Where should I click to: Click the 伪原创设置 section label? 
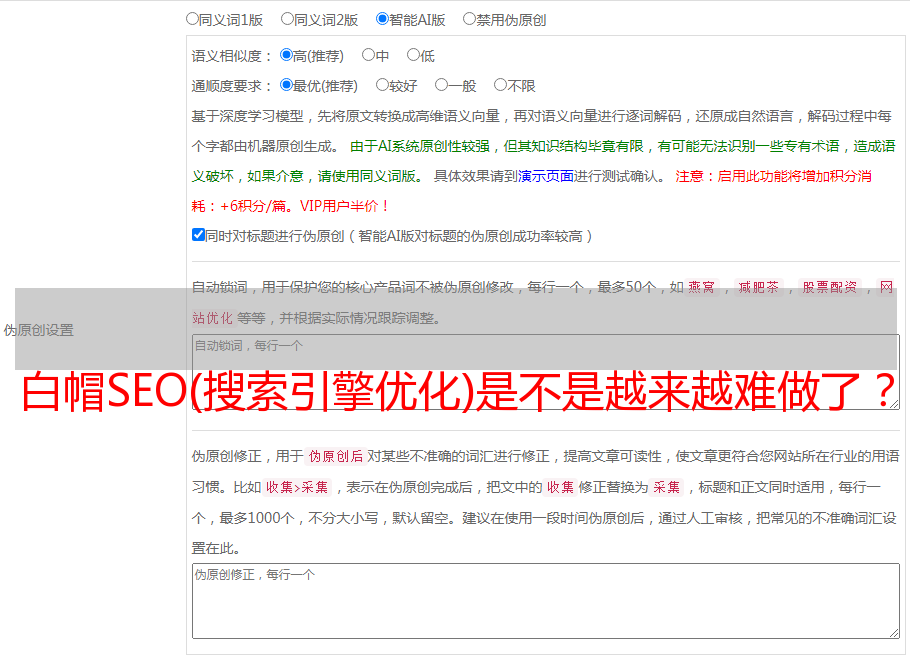click(39, 330)
